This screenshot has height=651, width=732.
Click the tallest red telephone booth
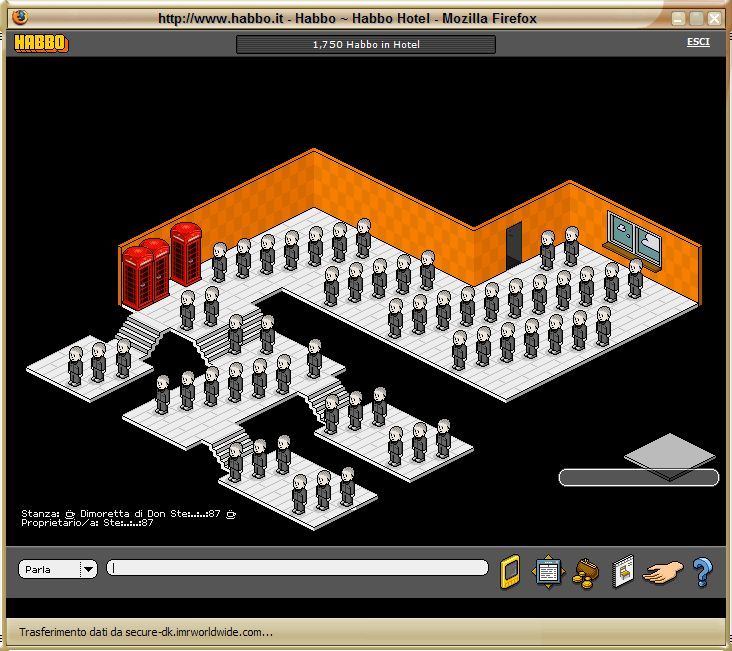186,254
